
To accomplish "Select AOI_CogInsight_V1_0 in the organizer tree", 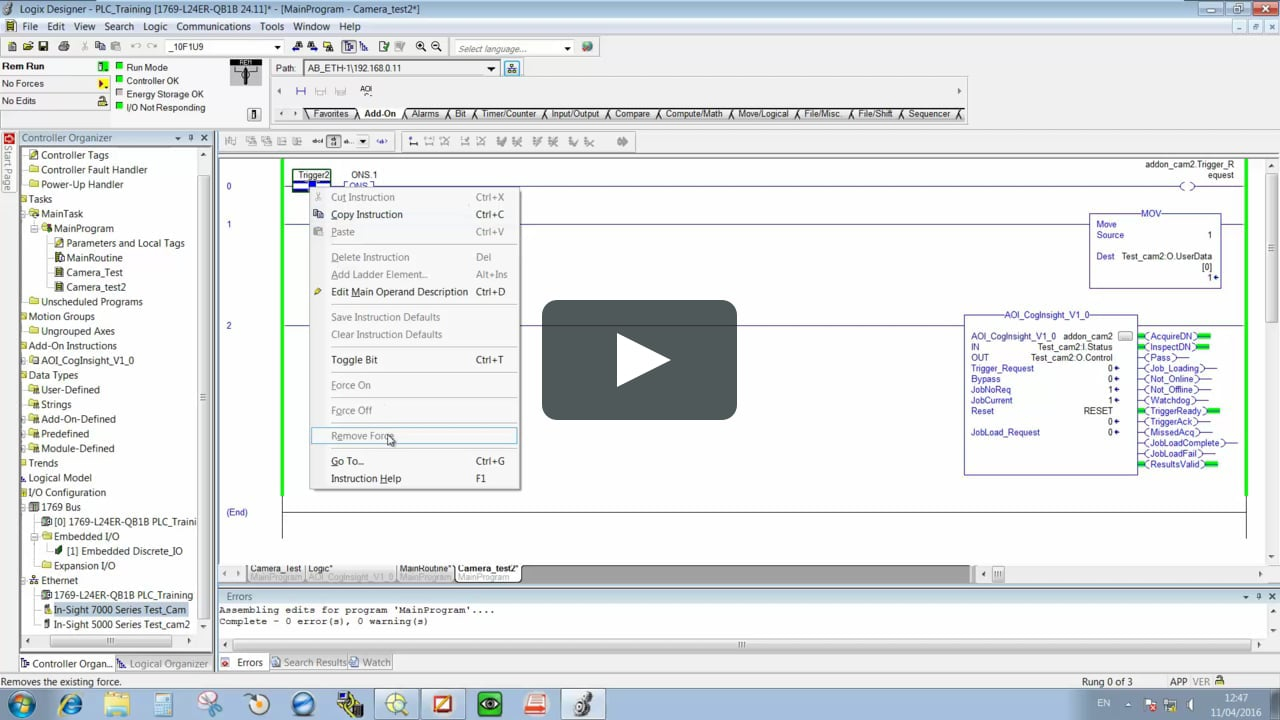I will (87, 360).
